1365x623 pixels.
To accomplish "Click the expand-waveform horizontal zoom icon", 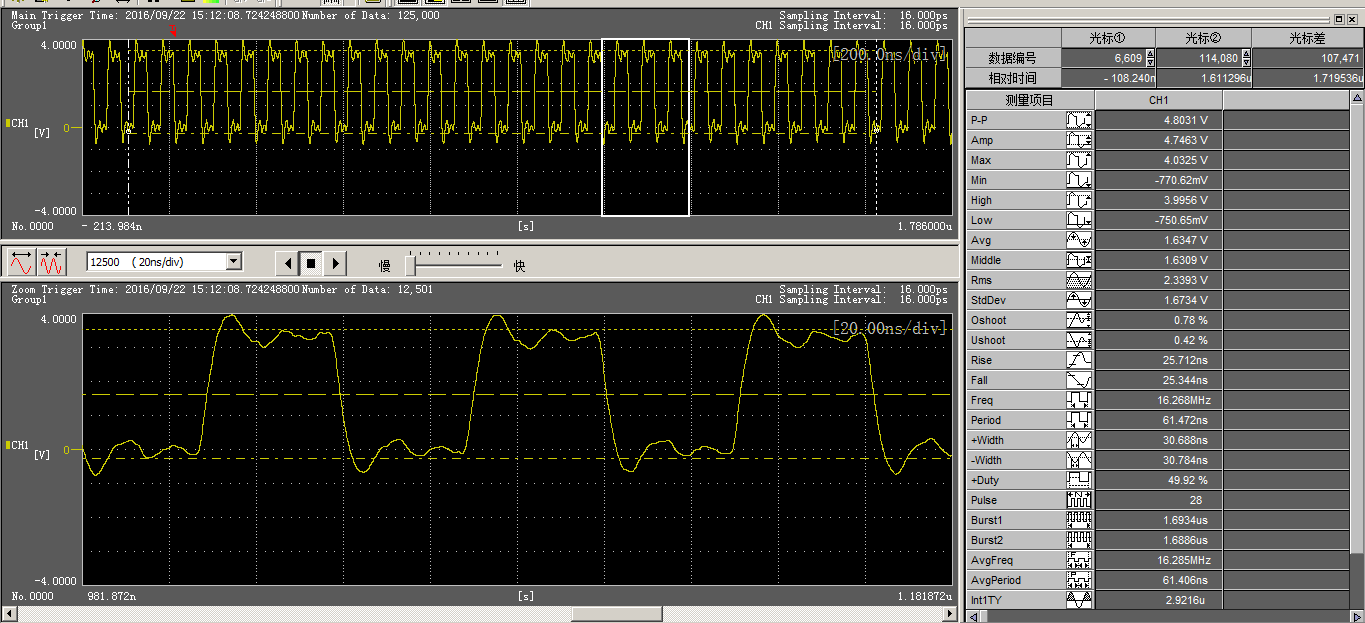I will point(21,263).
